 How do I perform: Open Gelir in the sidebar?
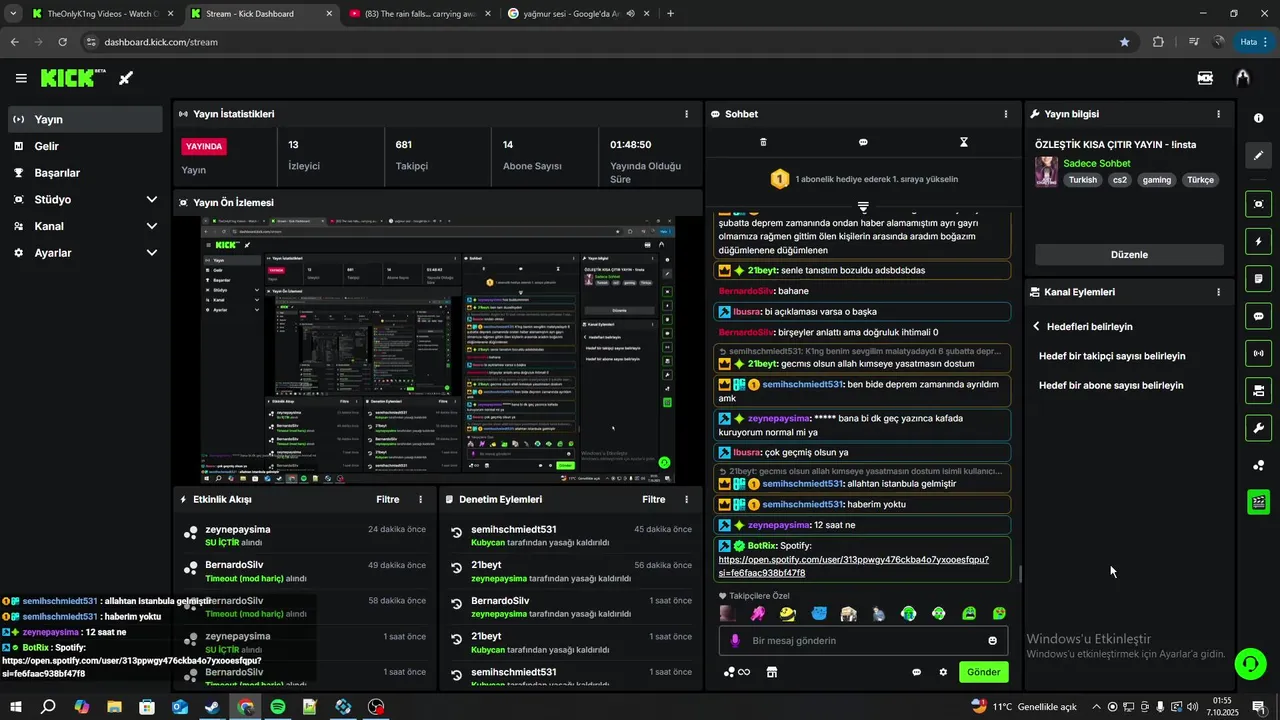point(85,146)
